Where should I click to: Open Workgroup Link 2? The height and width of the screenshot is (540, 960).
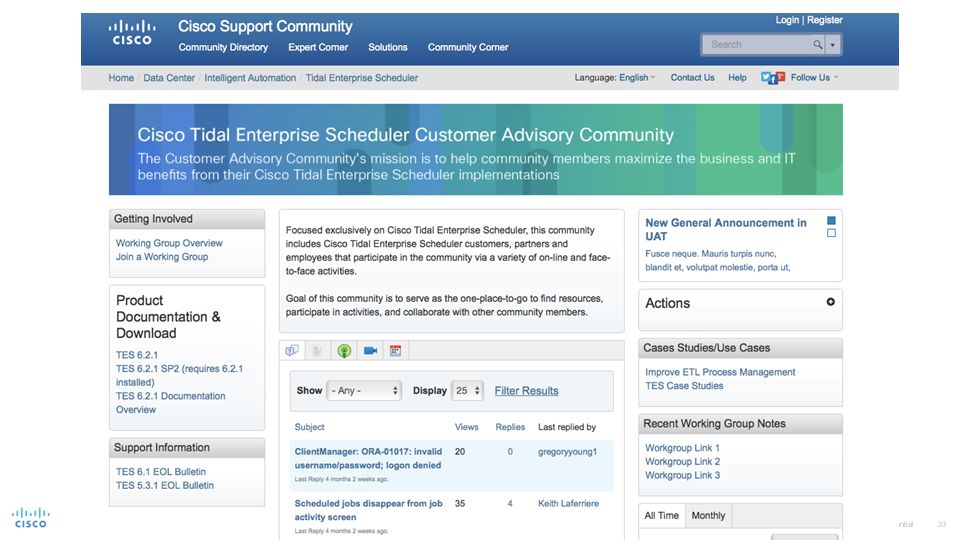[682, 462]
